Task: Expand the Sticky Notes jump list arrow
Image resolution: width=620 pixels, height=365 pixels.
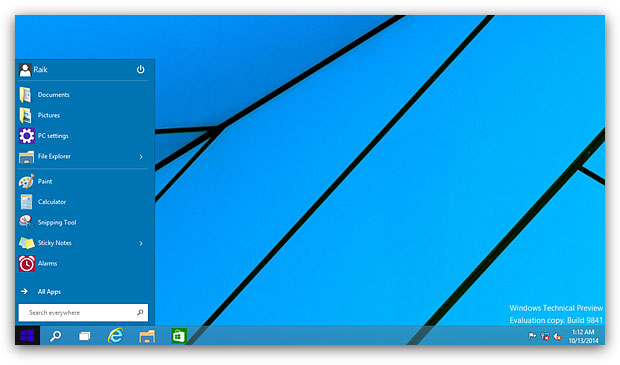Action: point(141,244)
